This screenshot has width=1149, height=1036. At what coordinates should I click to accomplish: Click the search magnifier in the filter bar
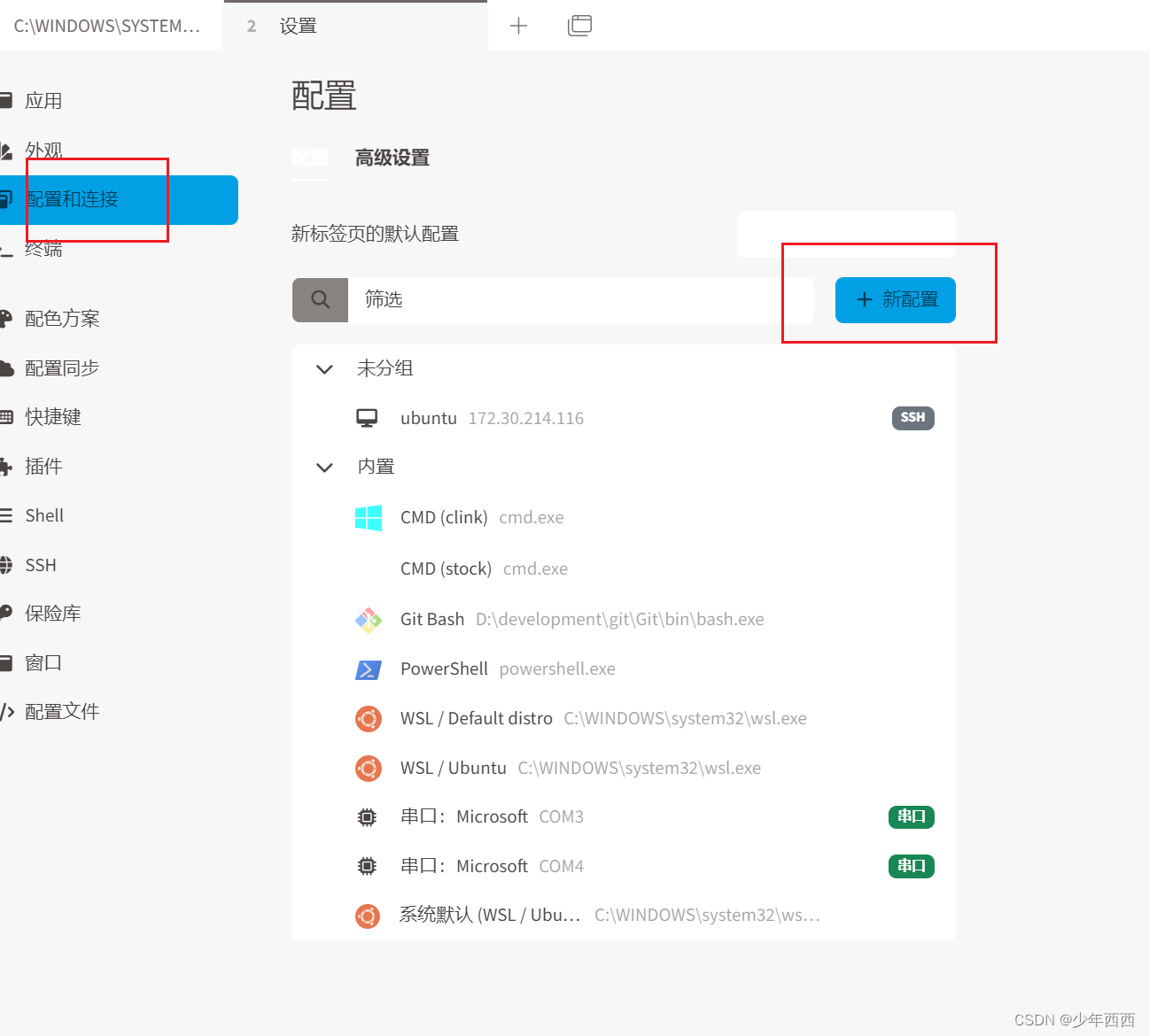tap(320, 299)
